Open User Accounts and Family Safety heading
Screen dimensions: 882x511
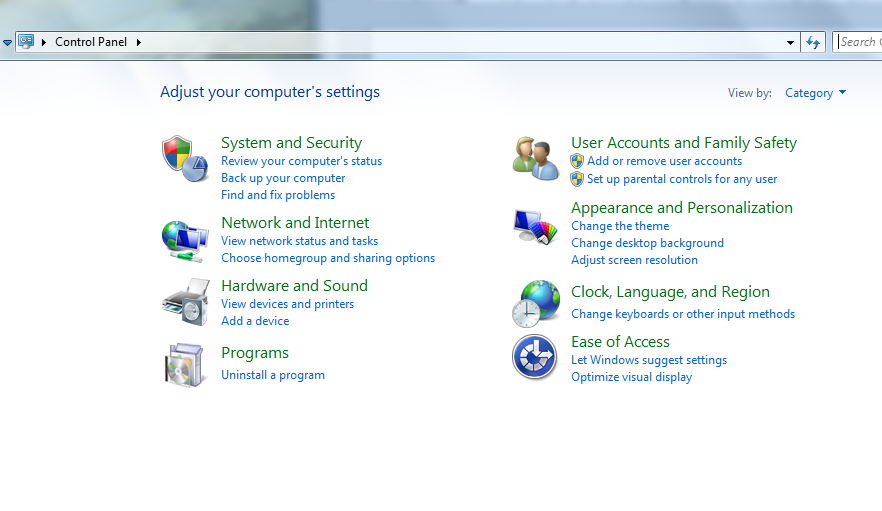[x=684, y=143]
